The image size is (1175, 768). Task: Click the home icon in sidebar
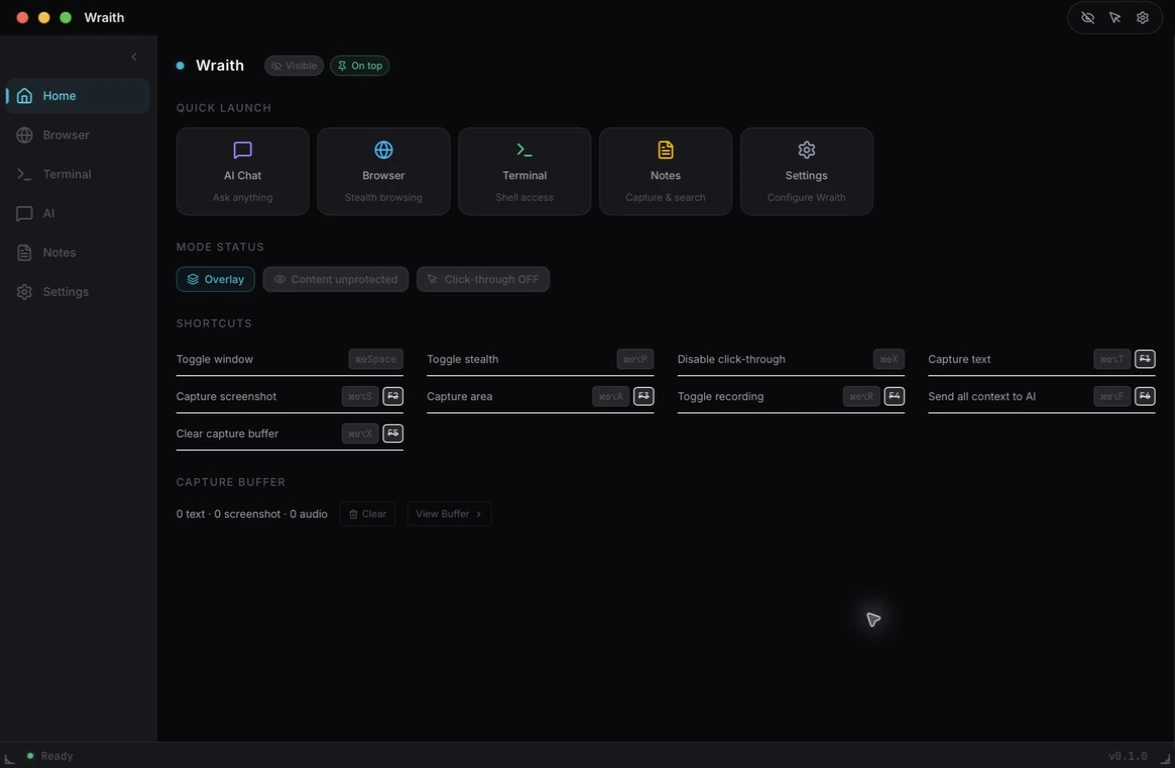pyautogui.click(x=24, y=96)
